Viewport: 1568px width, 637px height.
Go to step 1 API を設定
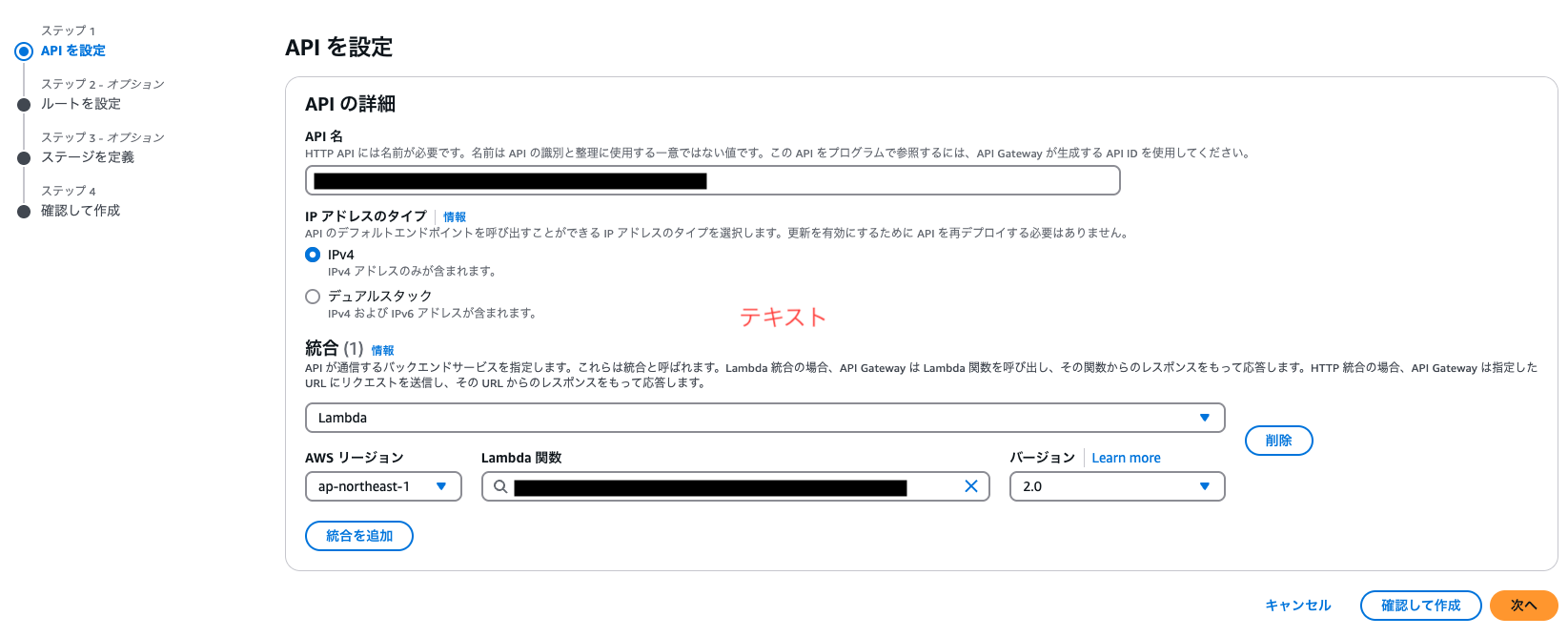pos(73,51)
